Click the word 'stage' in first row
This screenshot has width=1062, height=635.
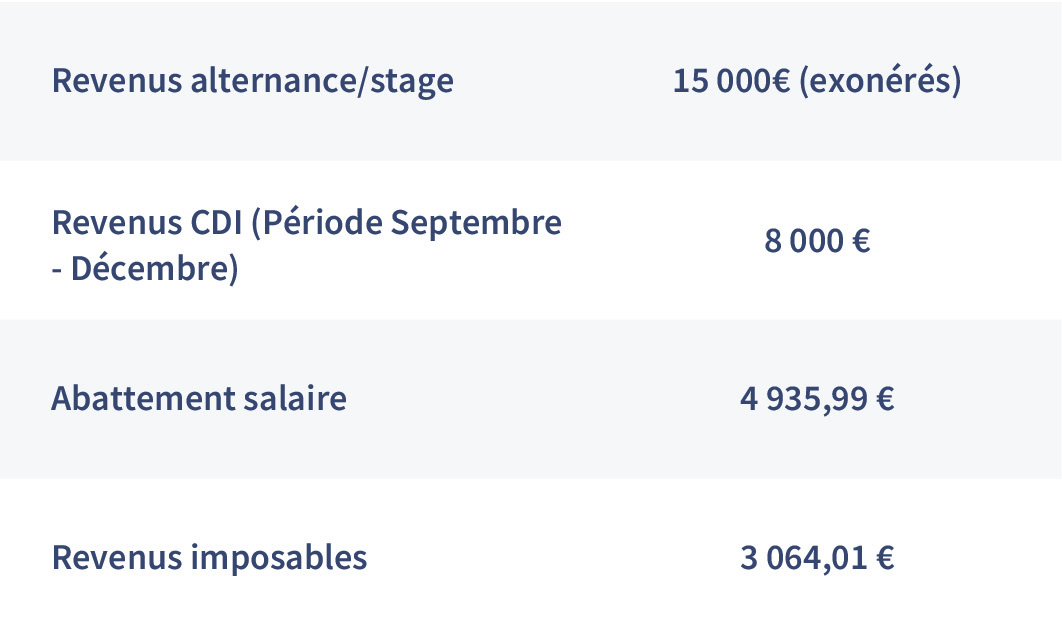[412, 83]
